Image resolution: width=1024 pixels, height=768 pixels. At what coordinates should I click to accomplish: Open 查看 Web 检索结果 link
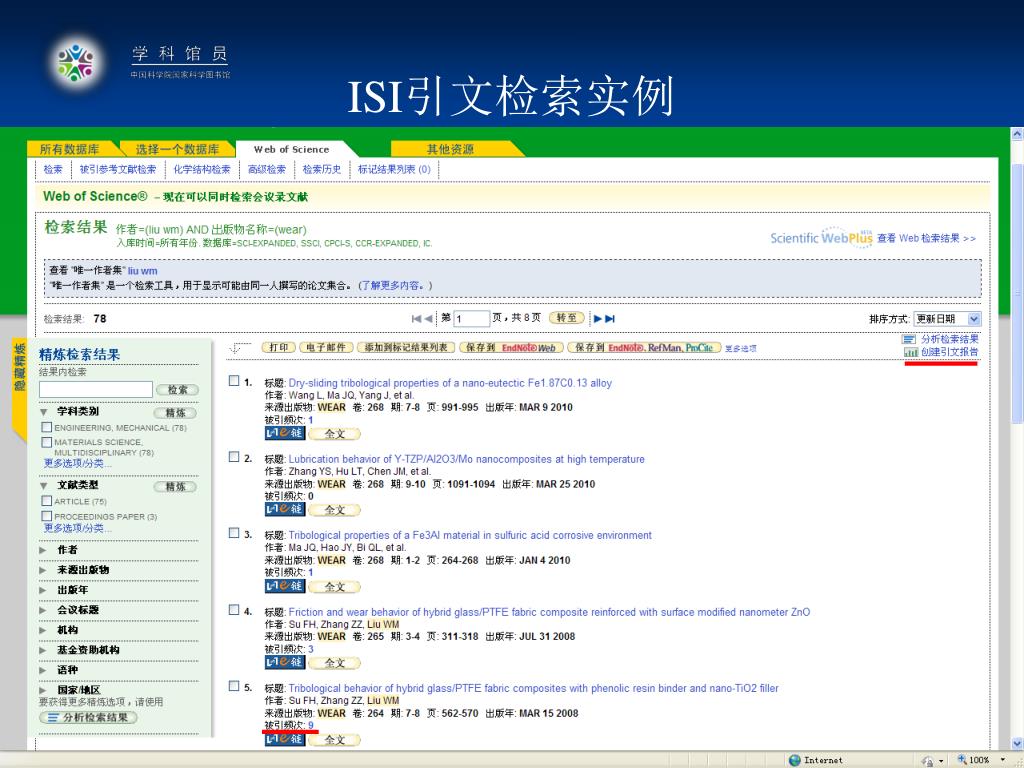coord(926,238)
